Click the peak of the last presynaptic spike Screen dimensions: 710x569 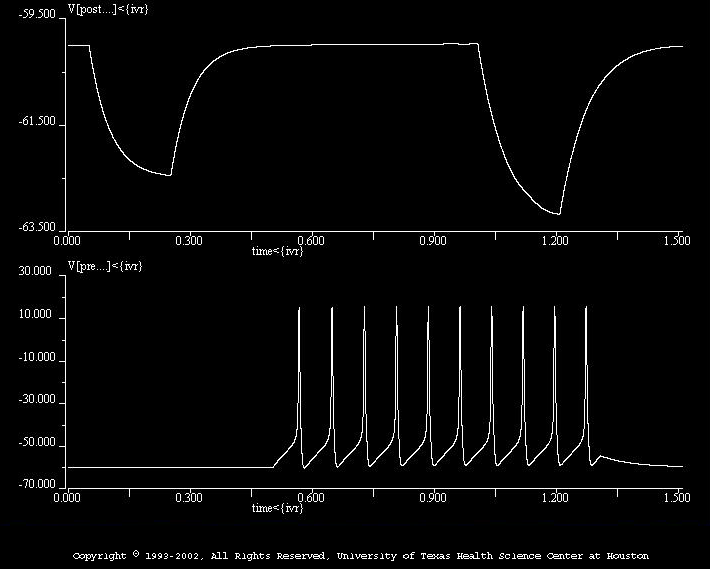(x=586, y=308)
